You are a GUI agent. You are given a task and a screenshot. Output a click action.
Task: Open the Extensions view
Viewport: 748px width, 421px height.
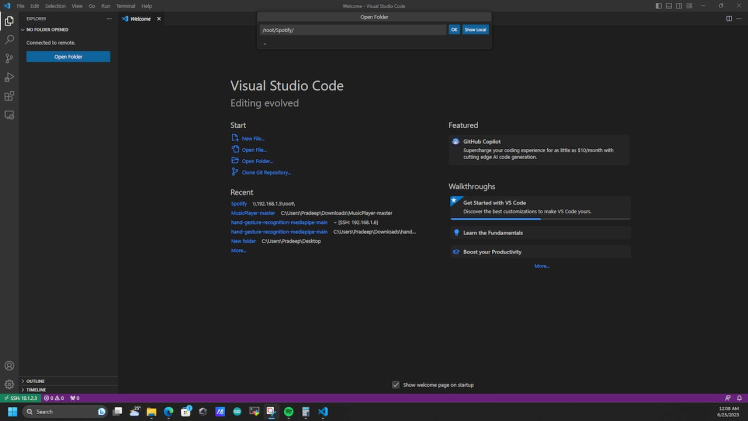[x=9, y=96]
